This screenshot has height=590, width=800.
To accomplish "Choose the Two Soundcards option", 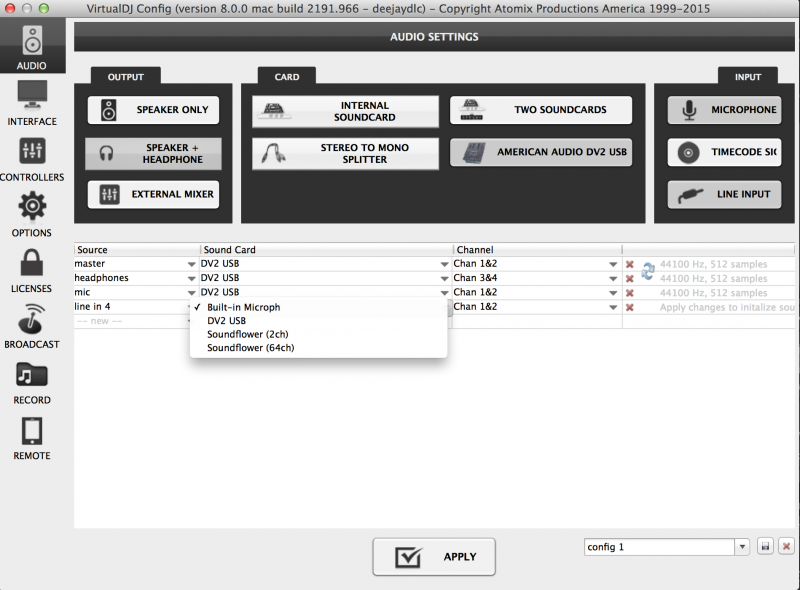I will [541, 110].
